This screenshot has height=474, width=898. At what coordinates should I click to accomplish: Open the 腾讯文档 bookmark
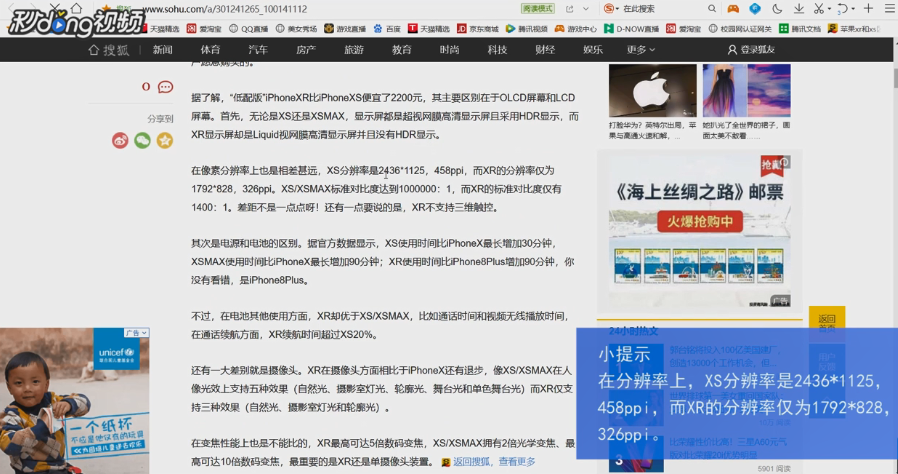tap(800, 29)
